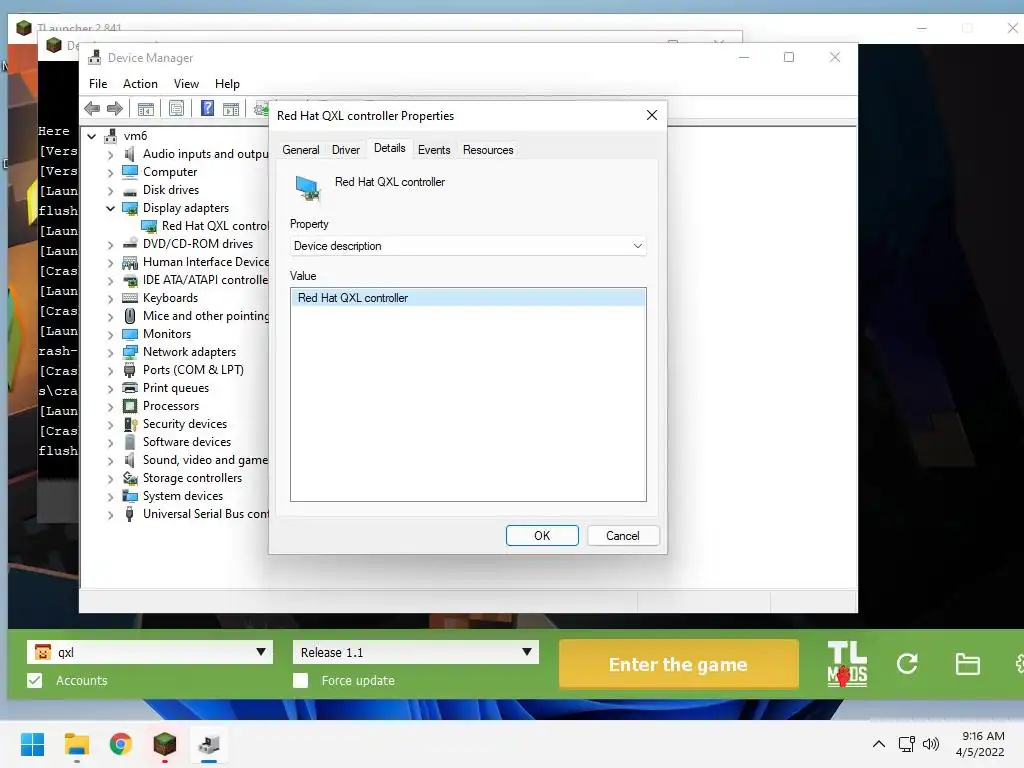Click the Device Manager taskbar icon
The height and width of the screenshot is (768, 1024).
point(209,744)
